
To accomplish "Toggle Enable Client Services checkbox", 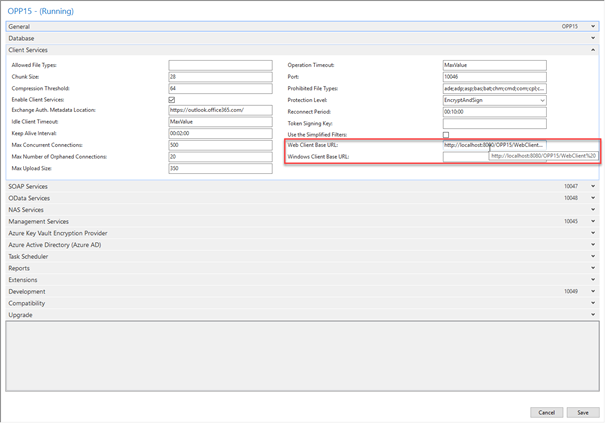I will (x=172, y=100).
